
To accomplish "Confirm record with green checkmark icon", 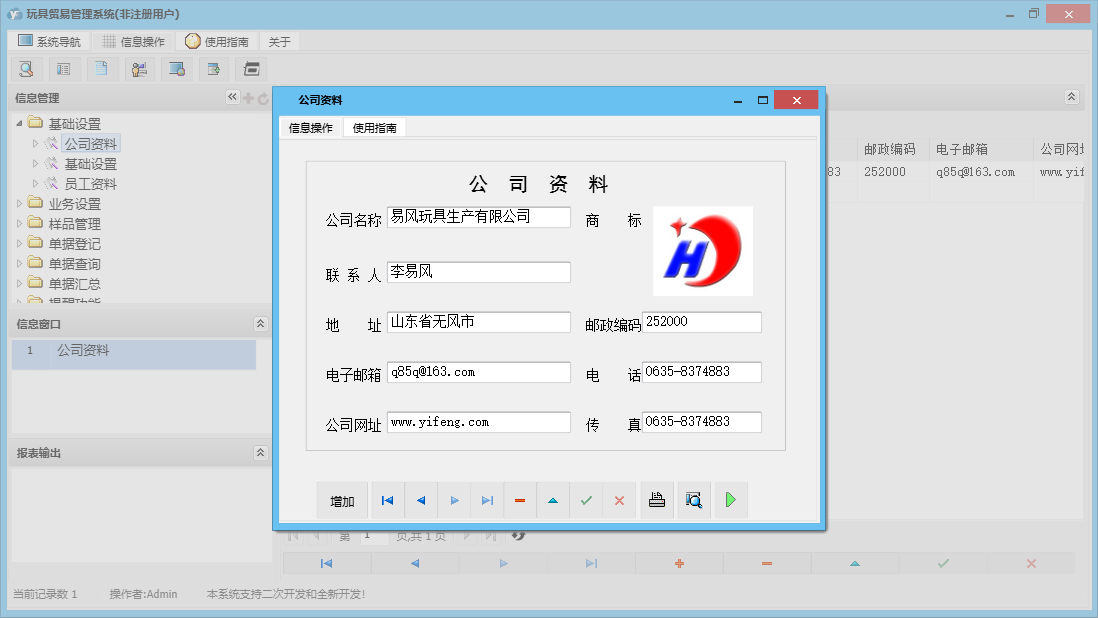I will point(586,500).
